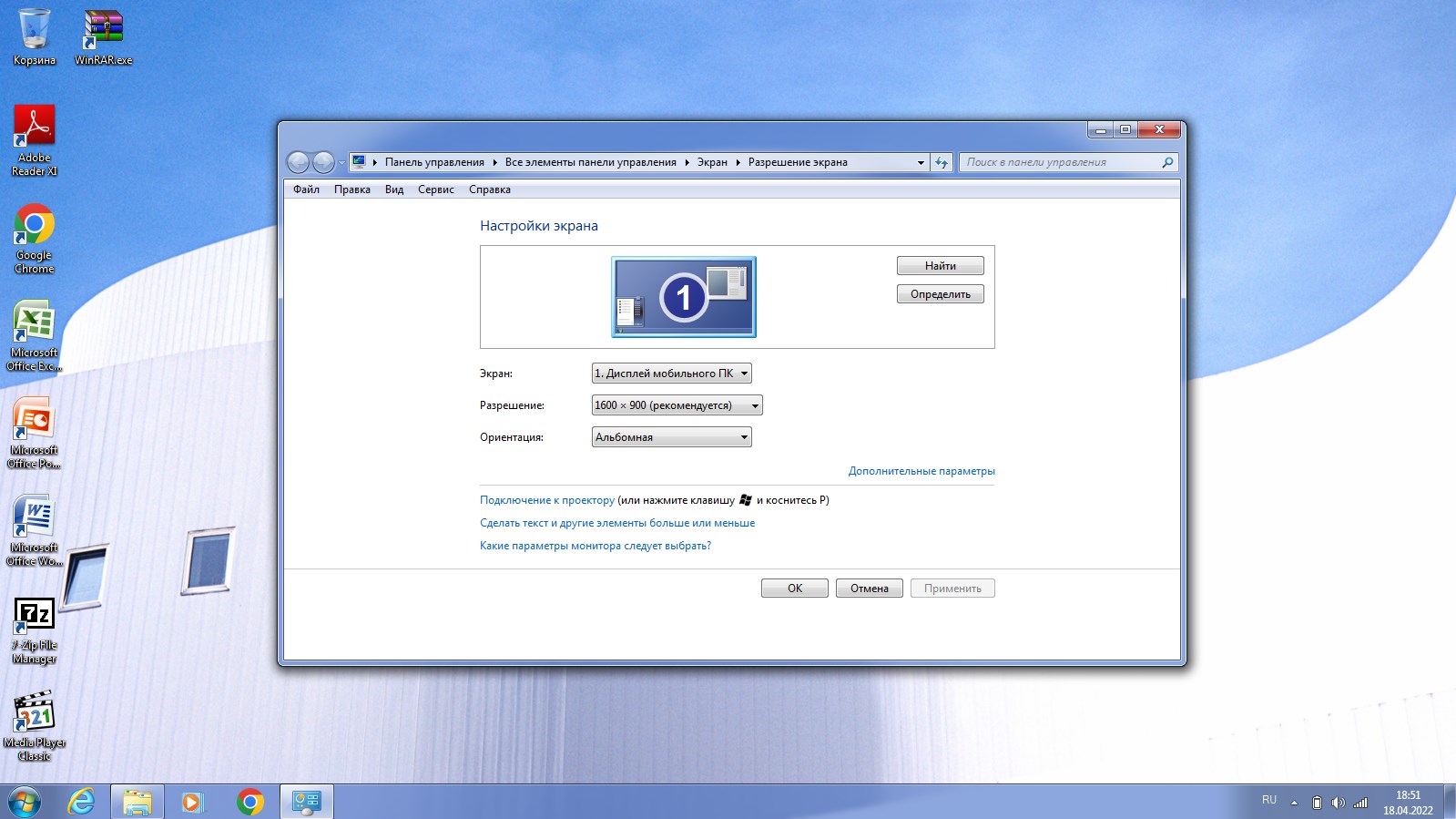
Task: Click the Определить button
Action: click(x=941, y=294)
